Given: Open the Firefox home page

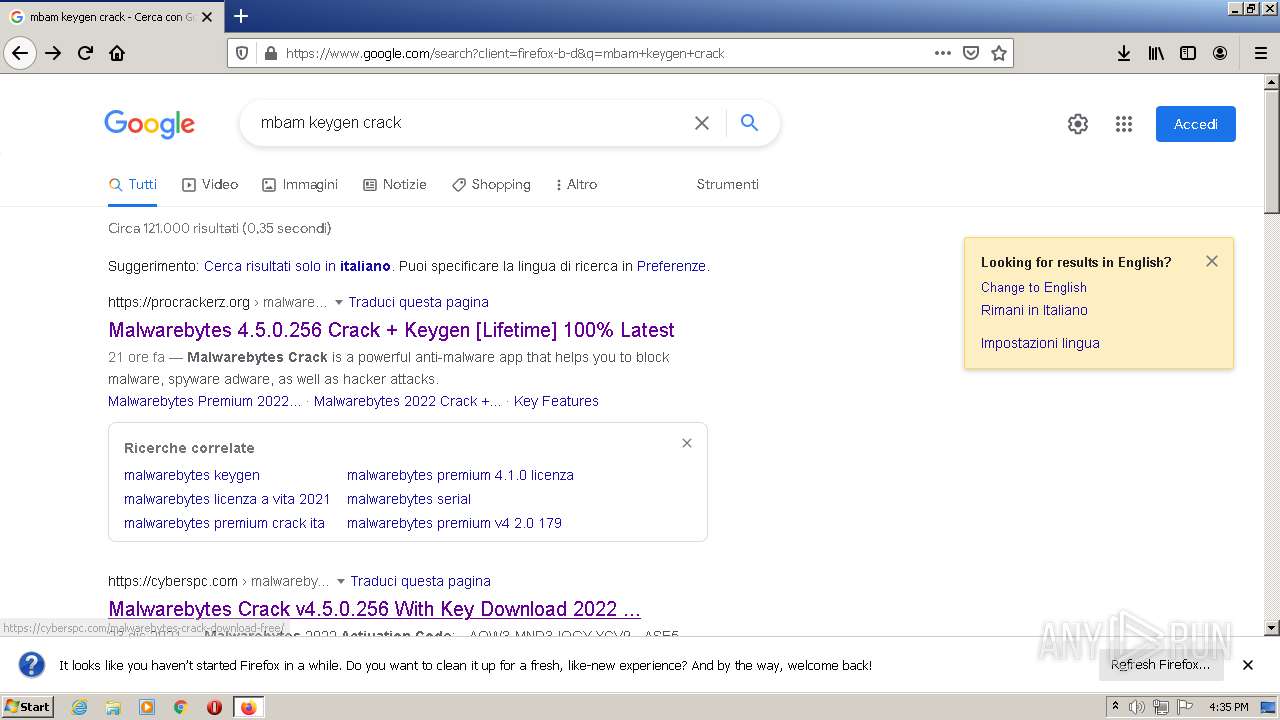Looking at the screenshot, I should point(117,53).
